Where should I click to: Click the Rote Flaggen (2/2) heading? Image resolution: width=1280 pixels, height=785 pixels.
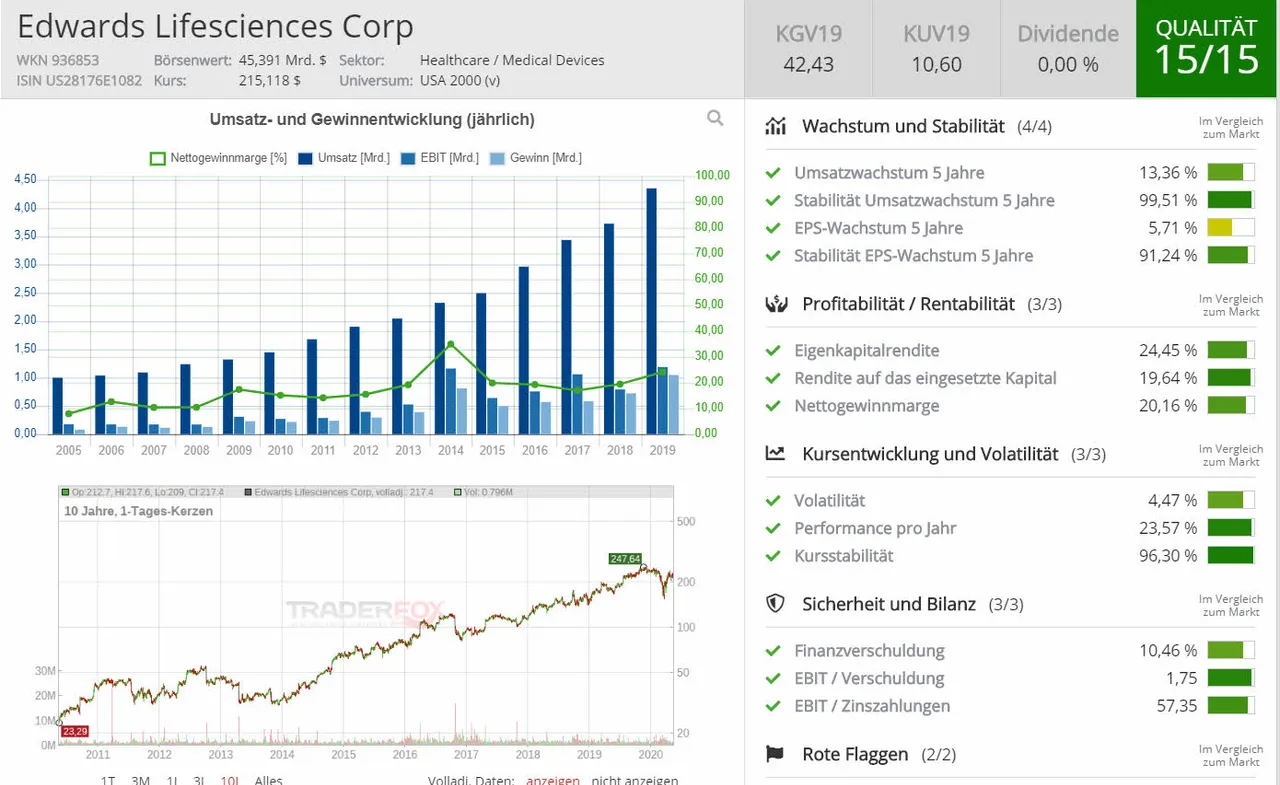click(x=878, y=754)
